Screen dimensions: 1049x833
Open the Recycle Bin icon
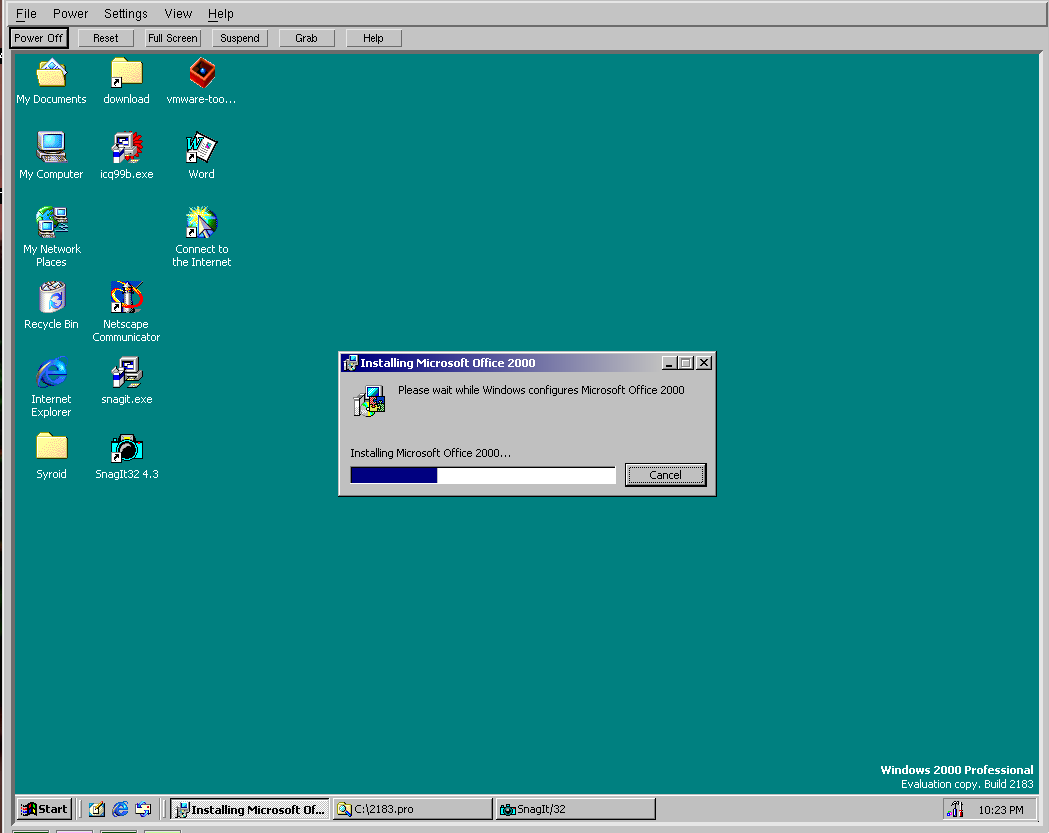(x=51, y=298)
